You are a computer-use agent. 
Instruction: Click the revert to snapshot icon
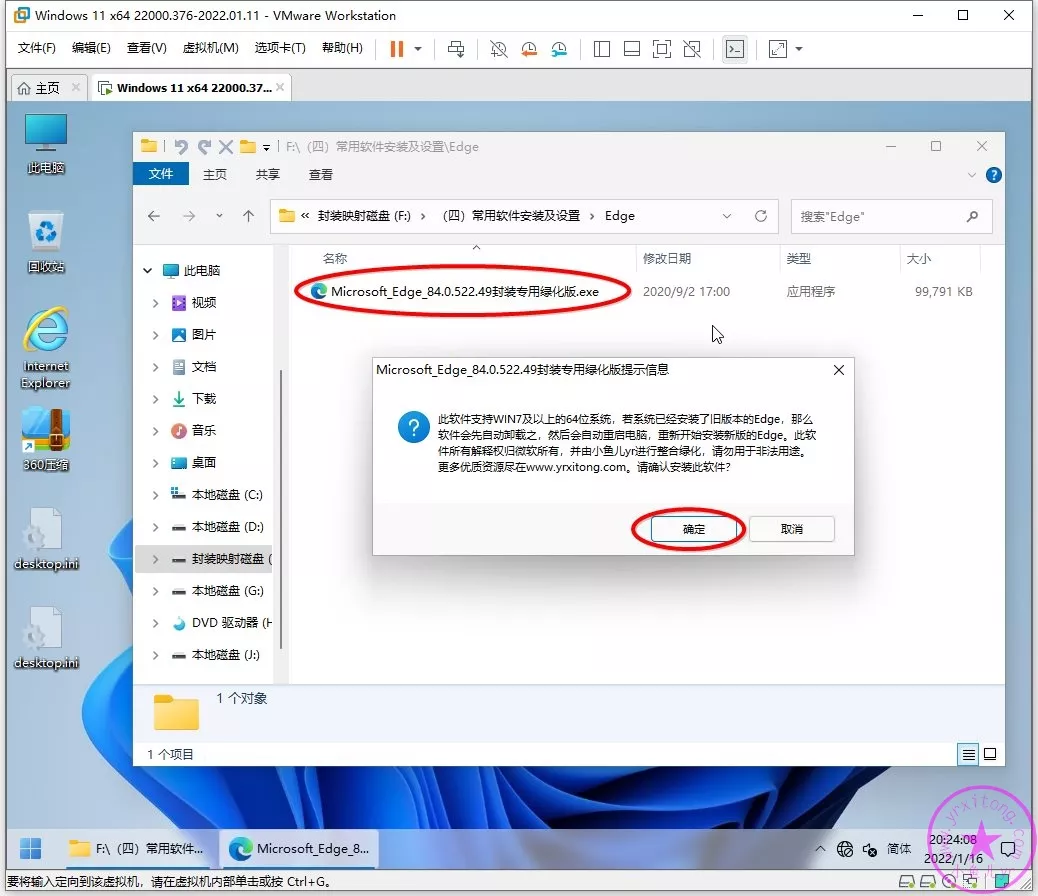click(529, 49)
